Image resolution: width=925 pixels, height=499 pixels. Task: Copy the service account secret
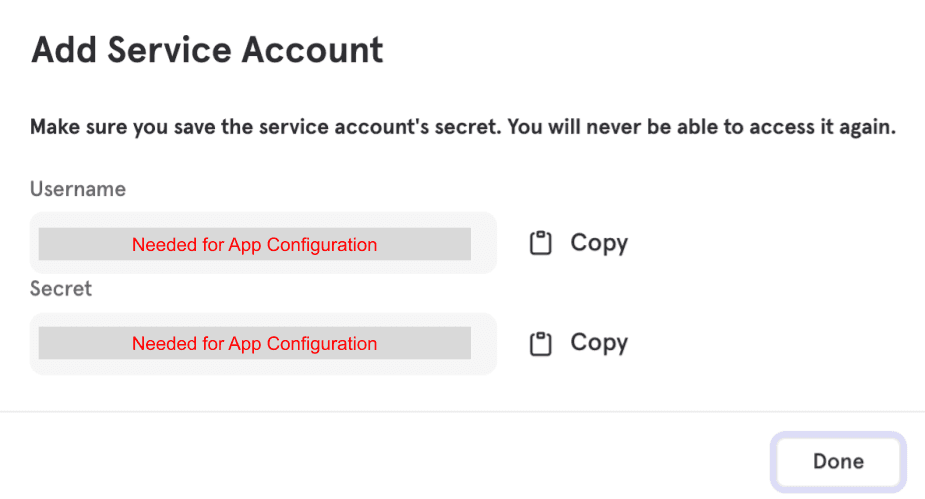coord(579,343)
